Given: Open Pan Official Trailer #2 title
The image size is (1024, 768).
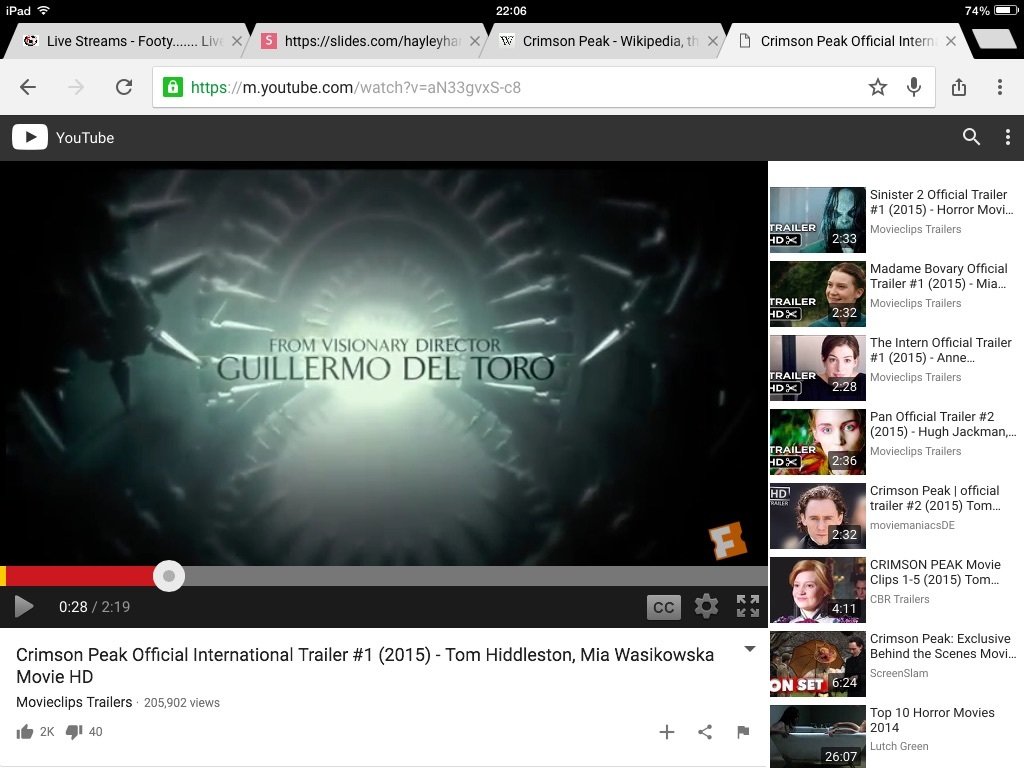Looking at the screenshot, I should 942,424.
